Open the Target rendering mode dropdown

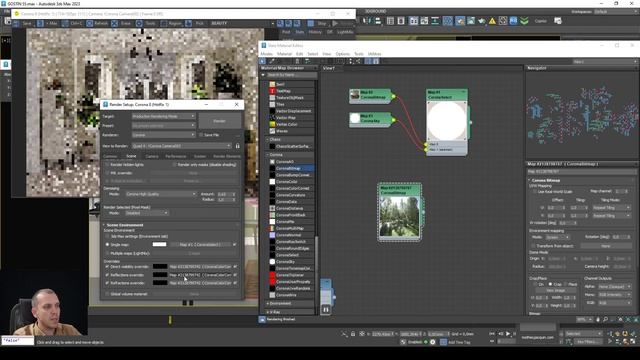[x=164, y=116]
